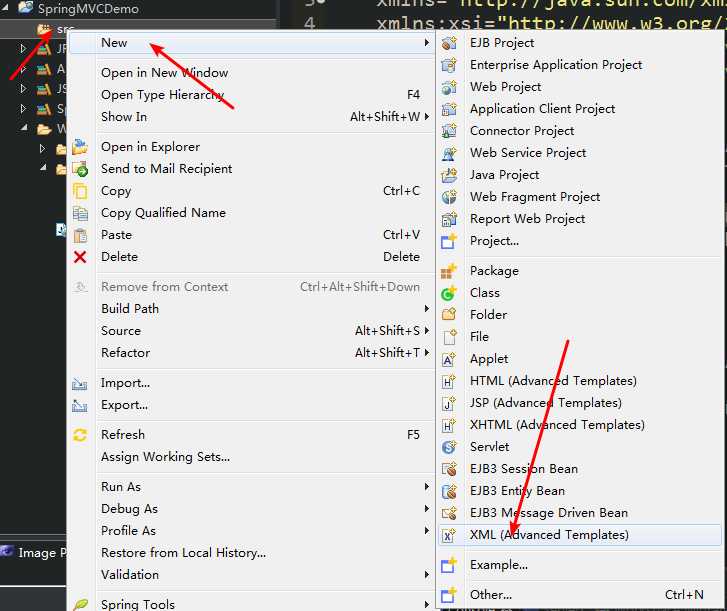
Task: Click the Java Project folder icon
Action: tap(449, 175)
